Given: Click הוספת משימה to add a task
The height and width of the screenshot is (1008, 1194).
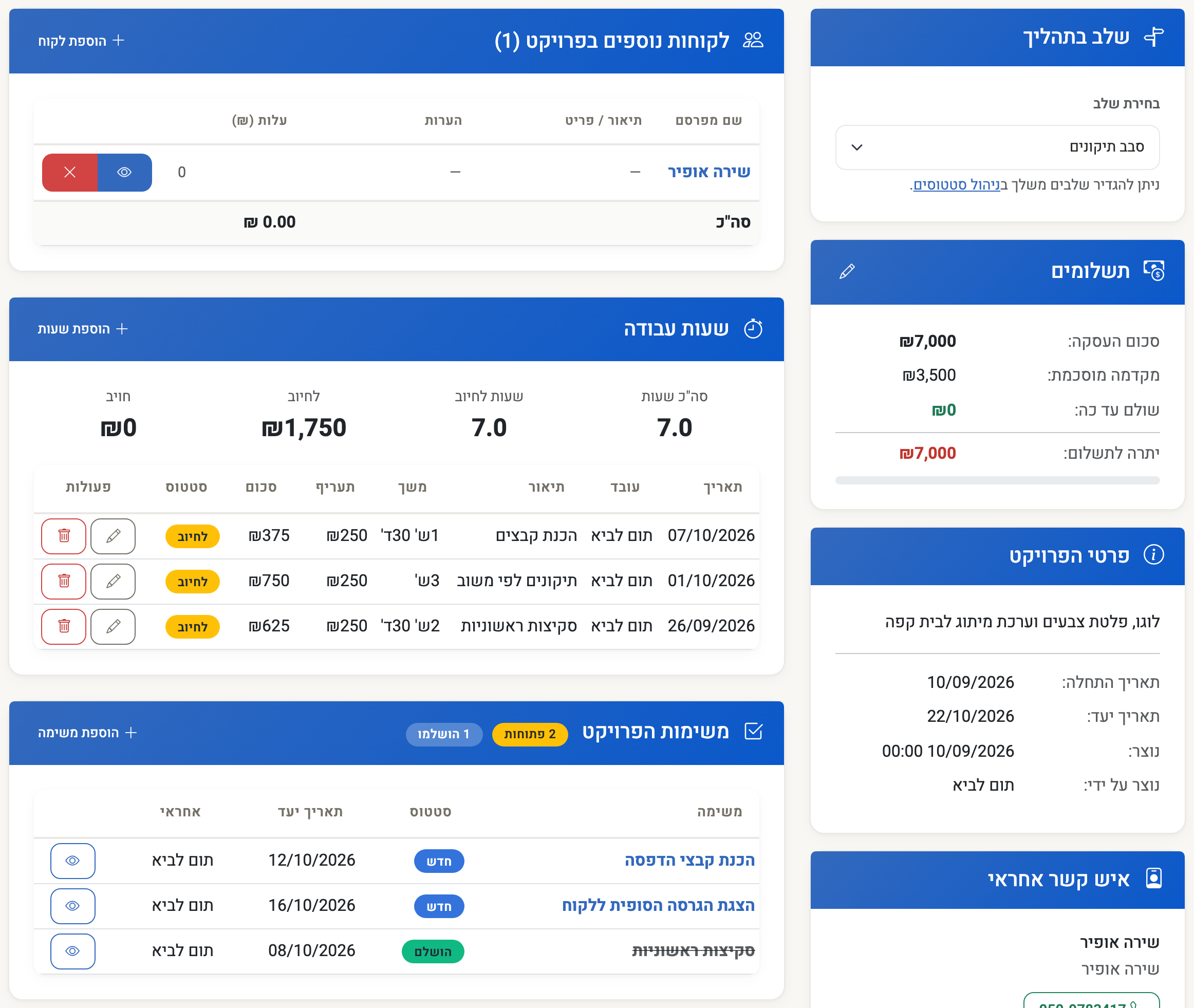Looking at the screenshot, I should tap(87, 733).
